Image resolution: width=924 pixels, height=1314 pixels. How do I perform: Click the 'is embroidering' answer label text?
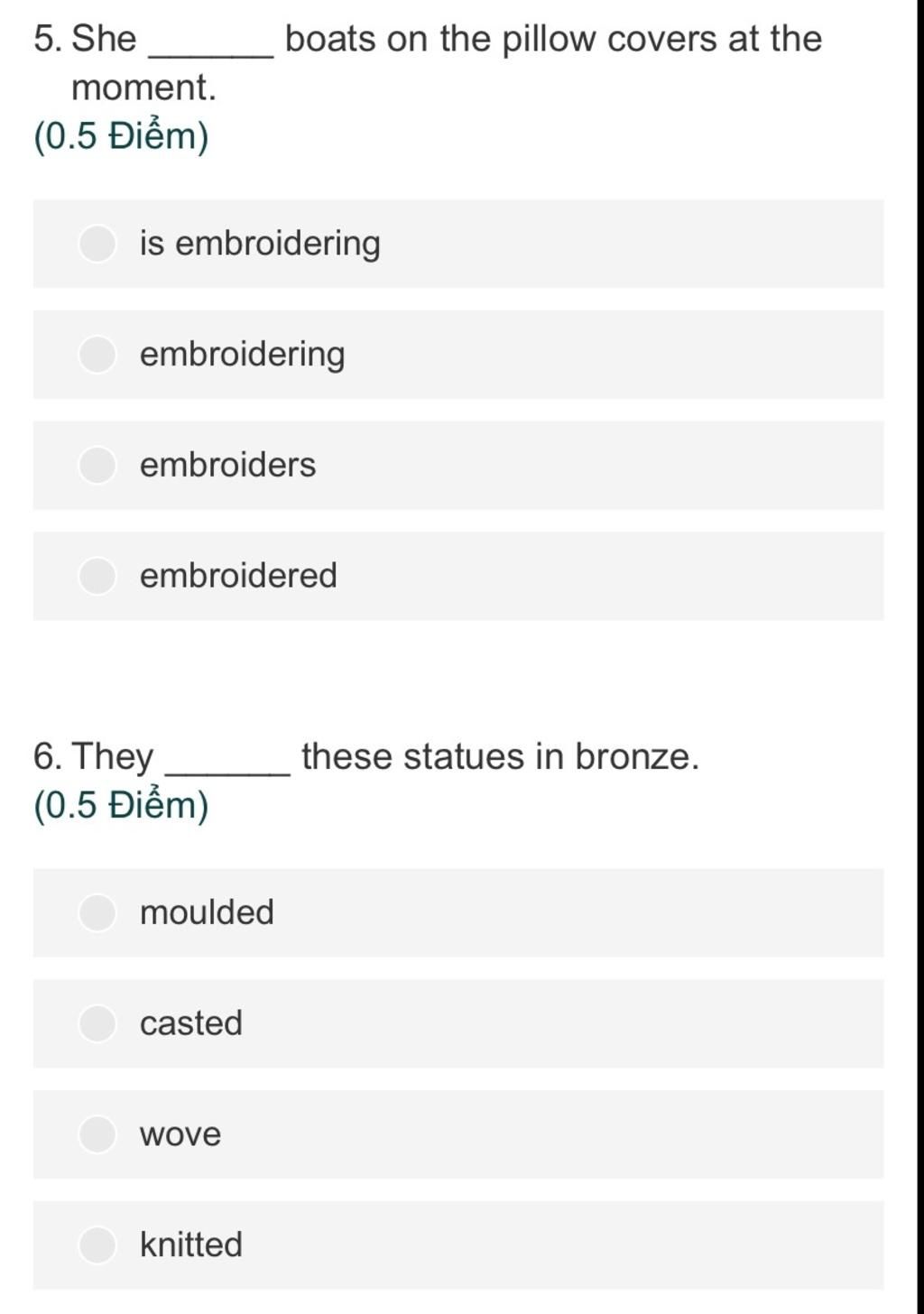click(x=260, y=244)
